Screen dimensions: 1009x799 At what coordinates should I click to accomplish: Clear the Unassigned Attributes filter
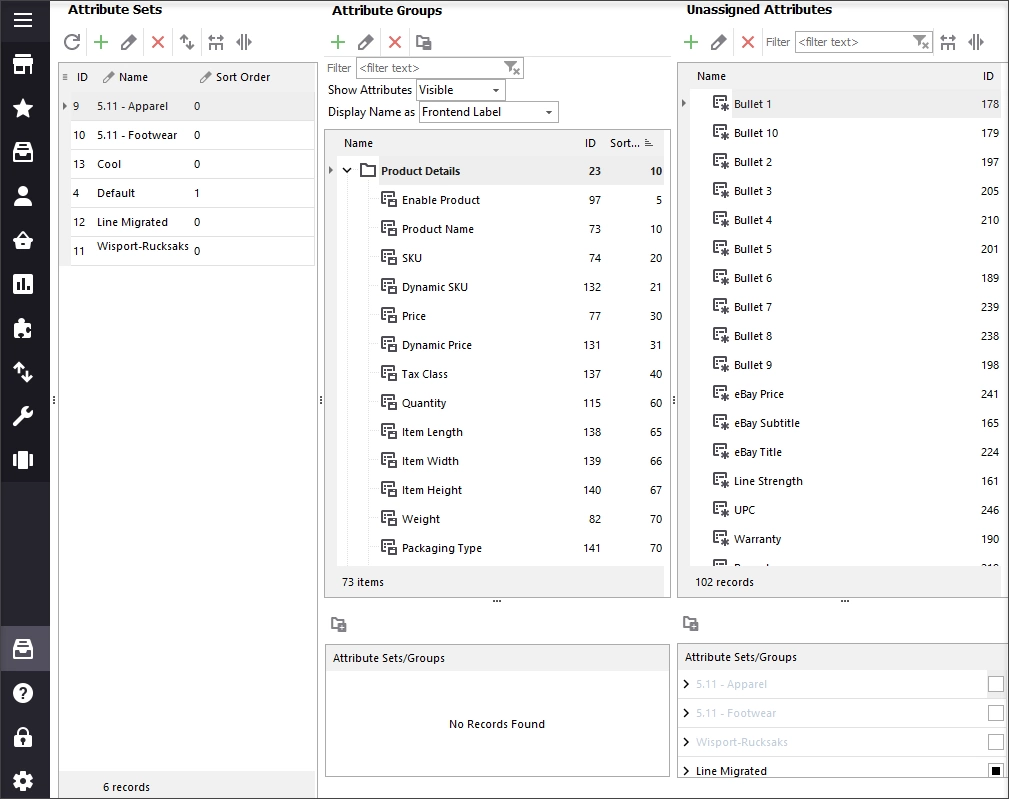click(921, 42)
